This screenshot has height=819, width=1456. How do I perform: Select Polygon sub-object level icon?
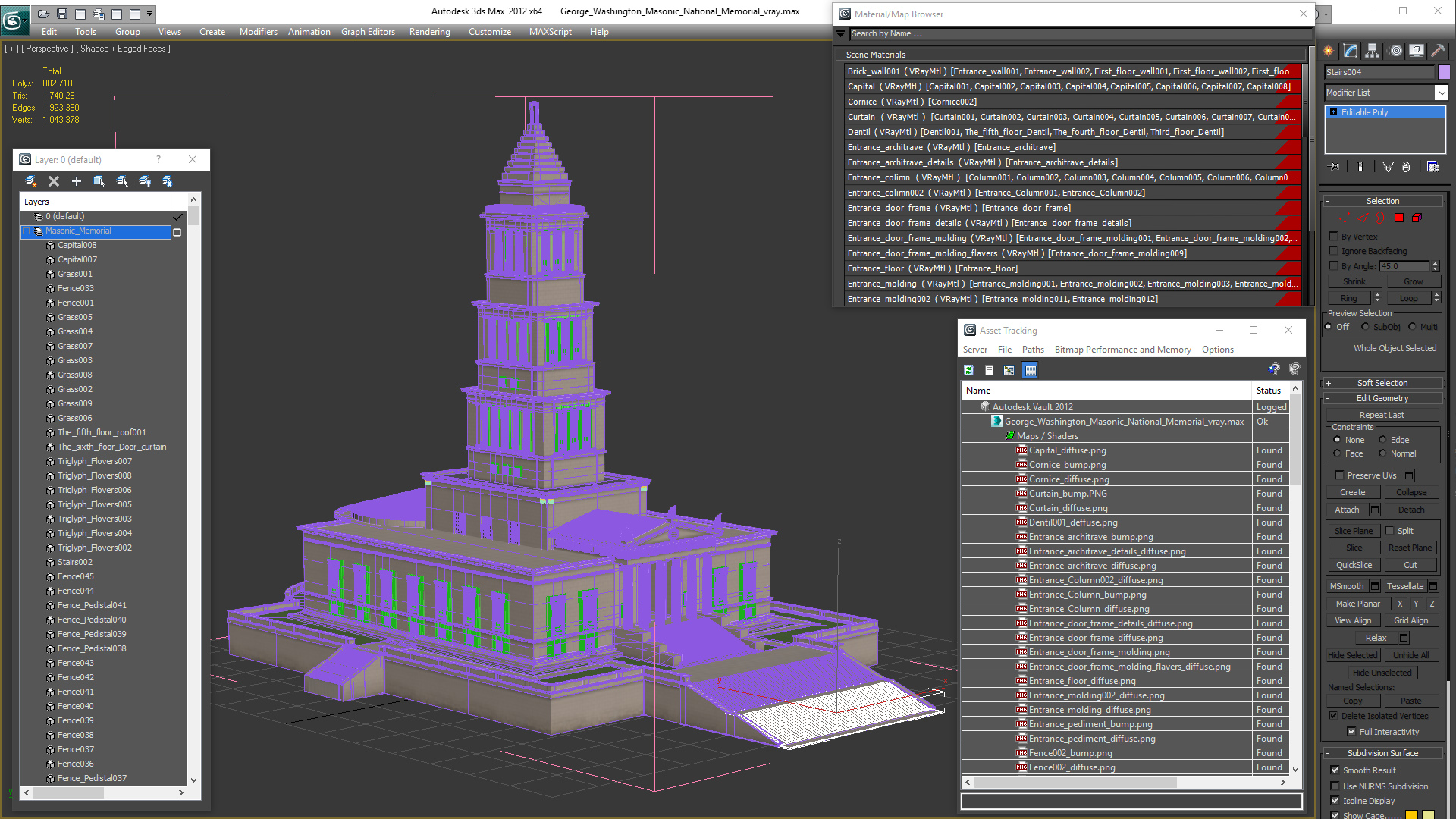[x=1399, y=218]
